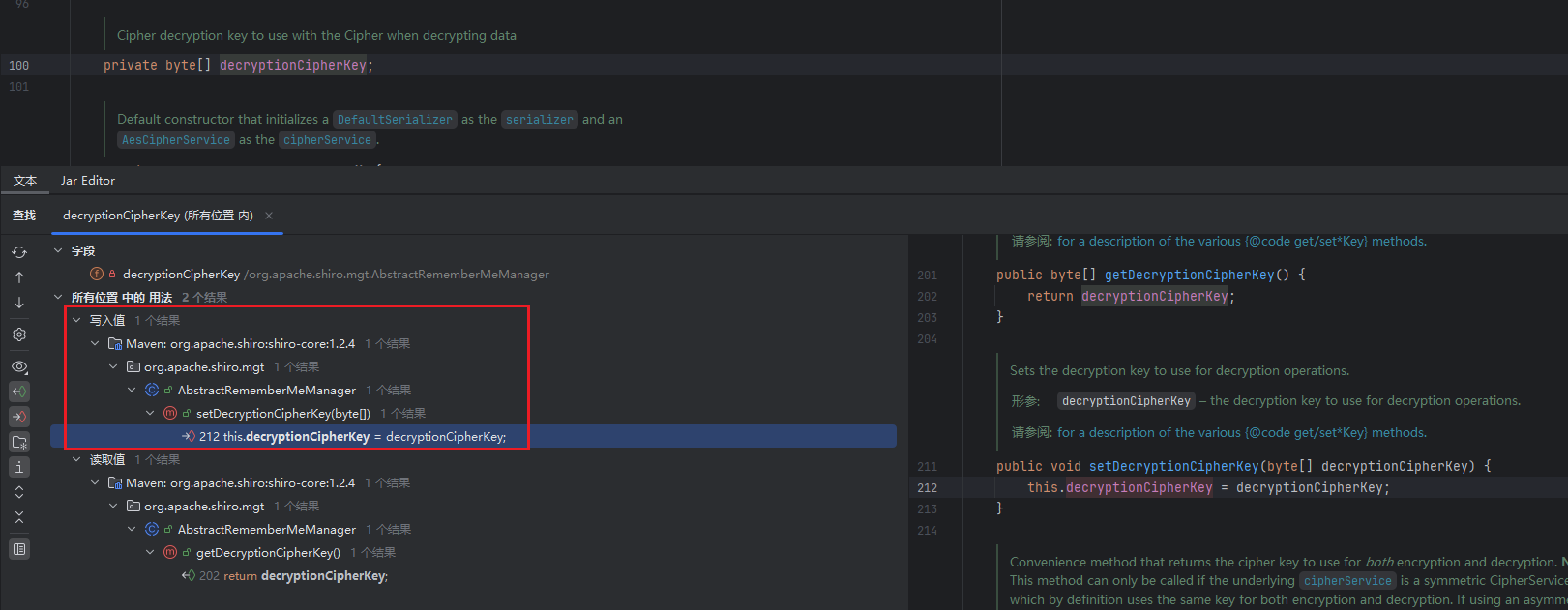Toggle the eye view options button

point(19,366)
